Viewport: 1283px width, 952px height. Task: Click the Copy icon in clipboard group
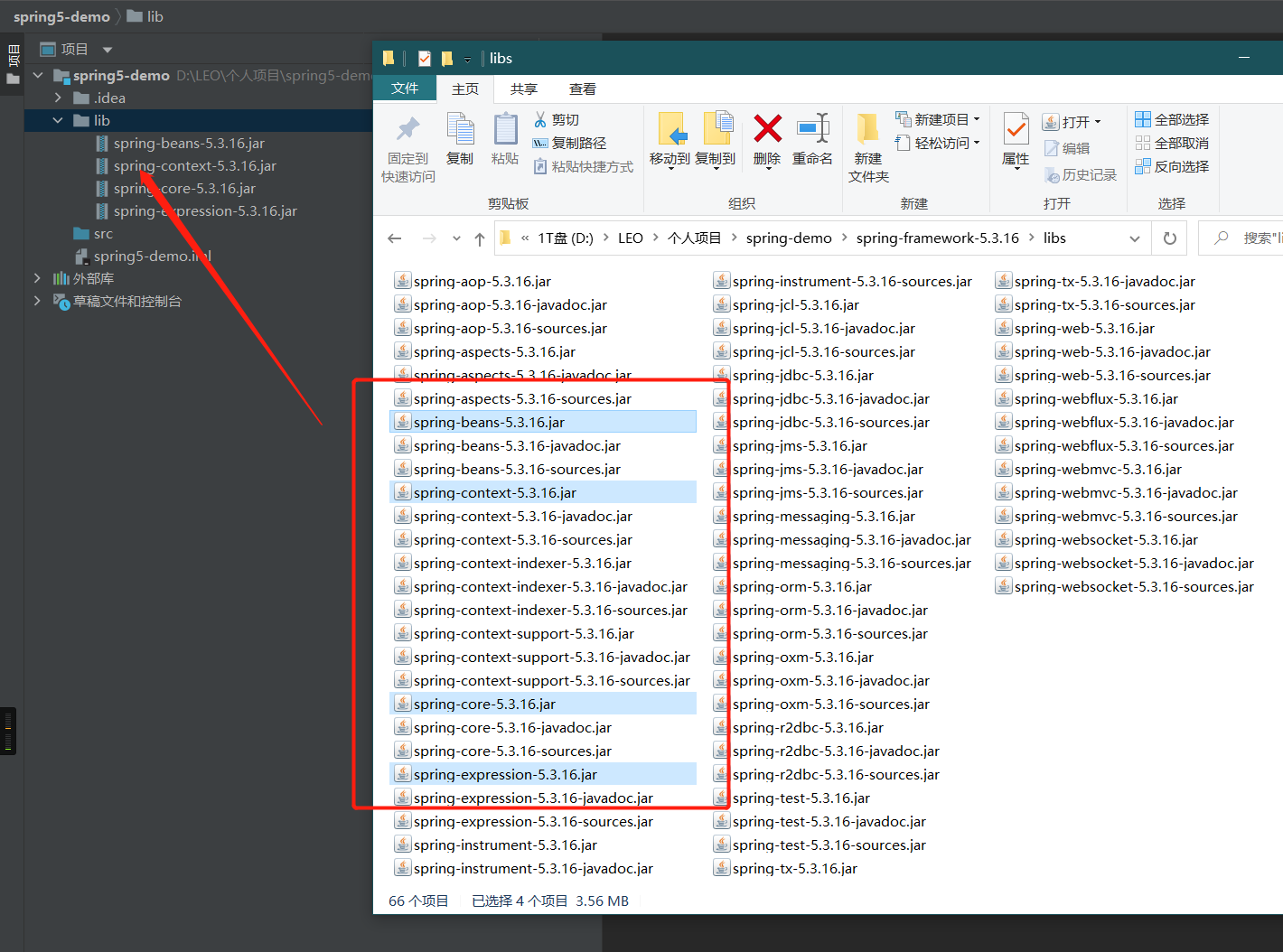[x=460, y=131]
